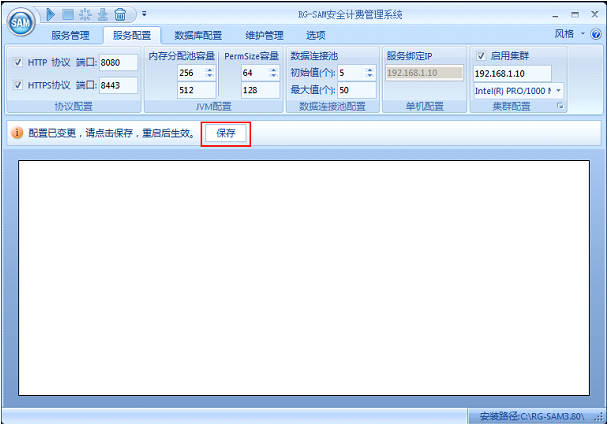Stop the service with the square icon

coord(68,14)
